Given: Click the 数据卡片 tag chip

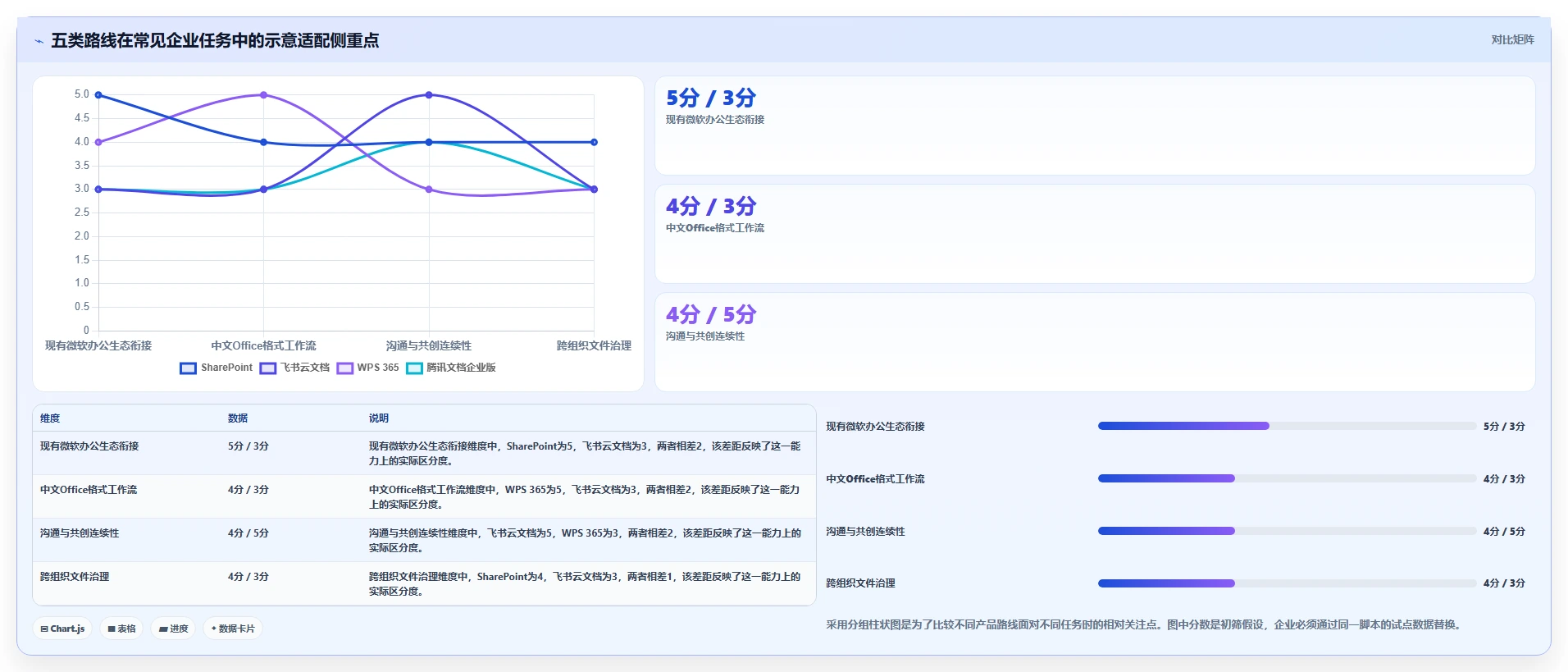Looking at the screenshot, I should coord(233,629).
